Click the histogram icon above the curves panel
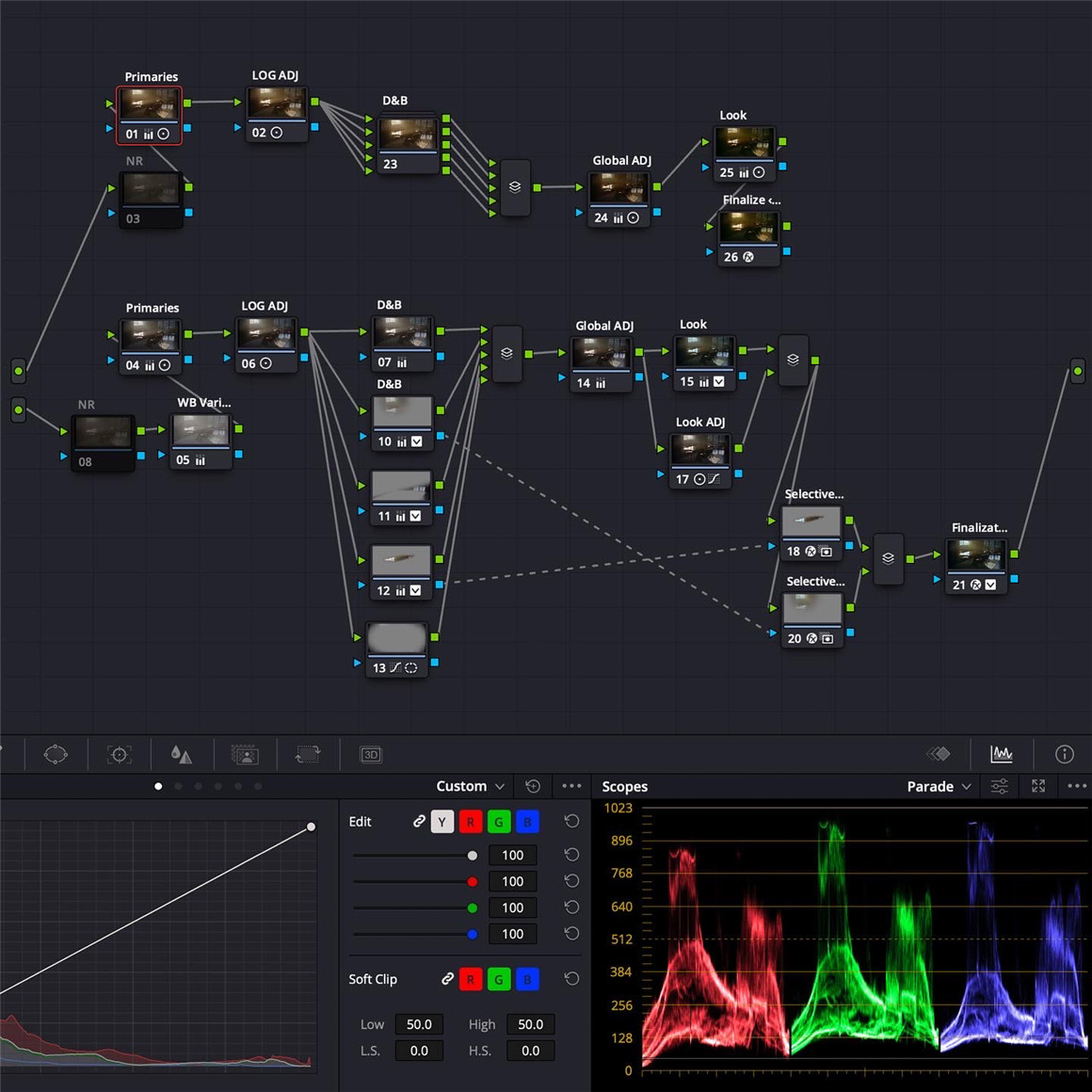 tap(1002, 754)
